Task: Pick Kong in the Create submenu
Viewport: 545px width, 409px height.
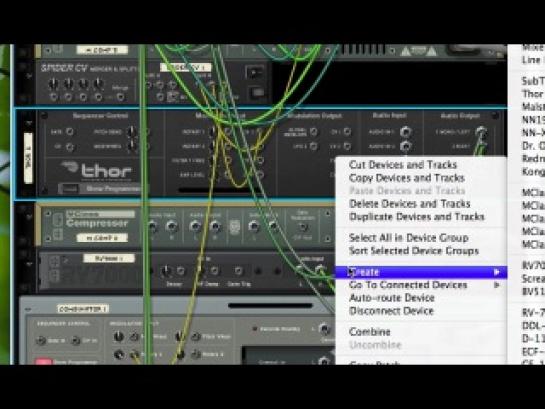Action: (x=533, y=171)
